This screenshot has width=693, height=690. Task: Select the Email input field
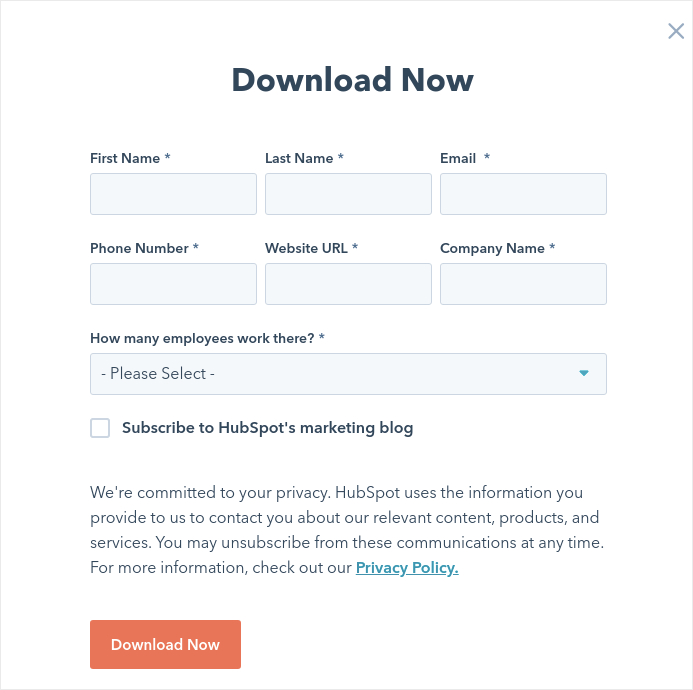[523, 194]
